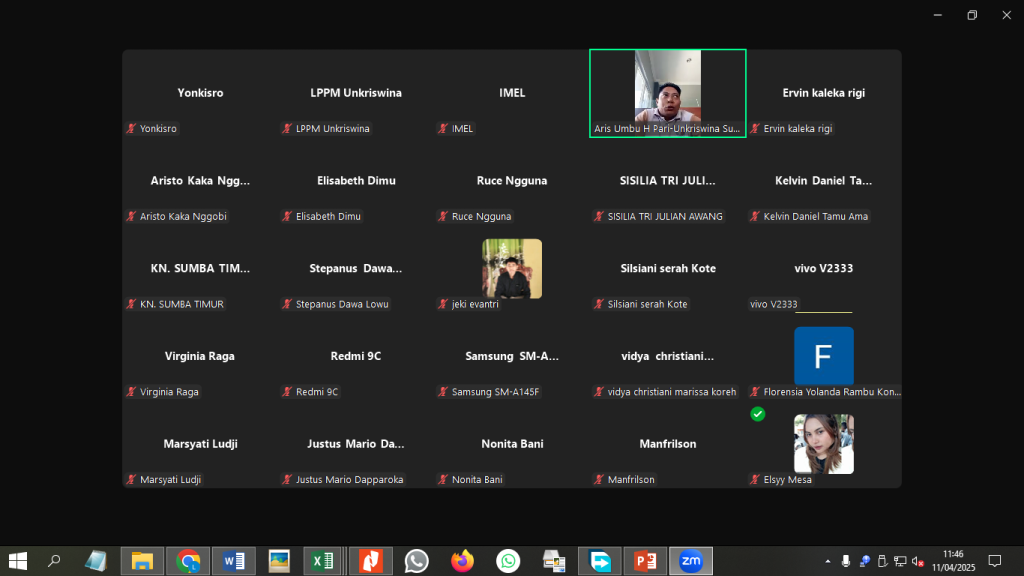Click the truncated Samsung SM-A... tile name
Image resolution: width=1024 pixels, height=576 pixels.
click(x=512, y=356)
